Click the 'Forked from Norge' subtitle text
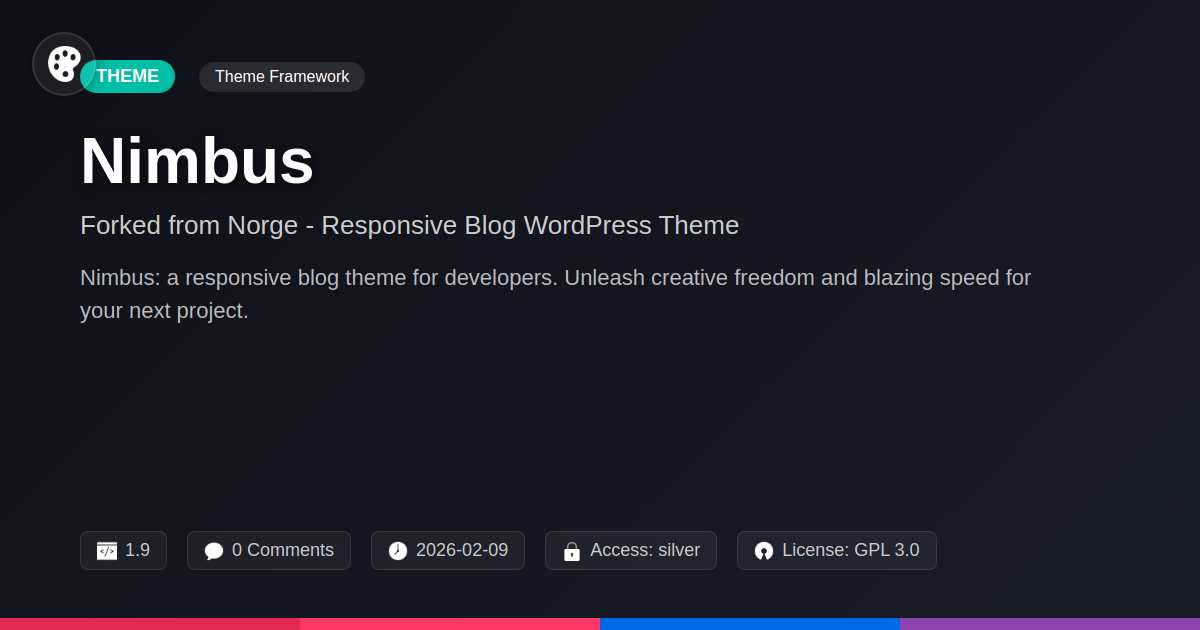 (x=409, y=225)
